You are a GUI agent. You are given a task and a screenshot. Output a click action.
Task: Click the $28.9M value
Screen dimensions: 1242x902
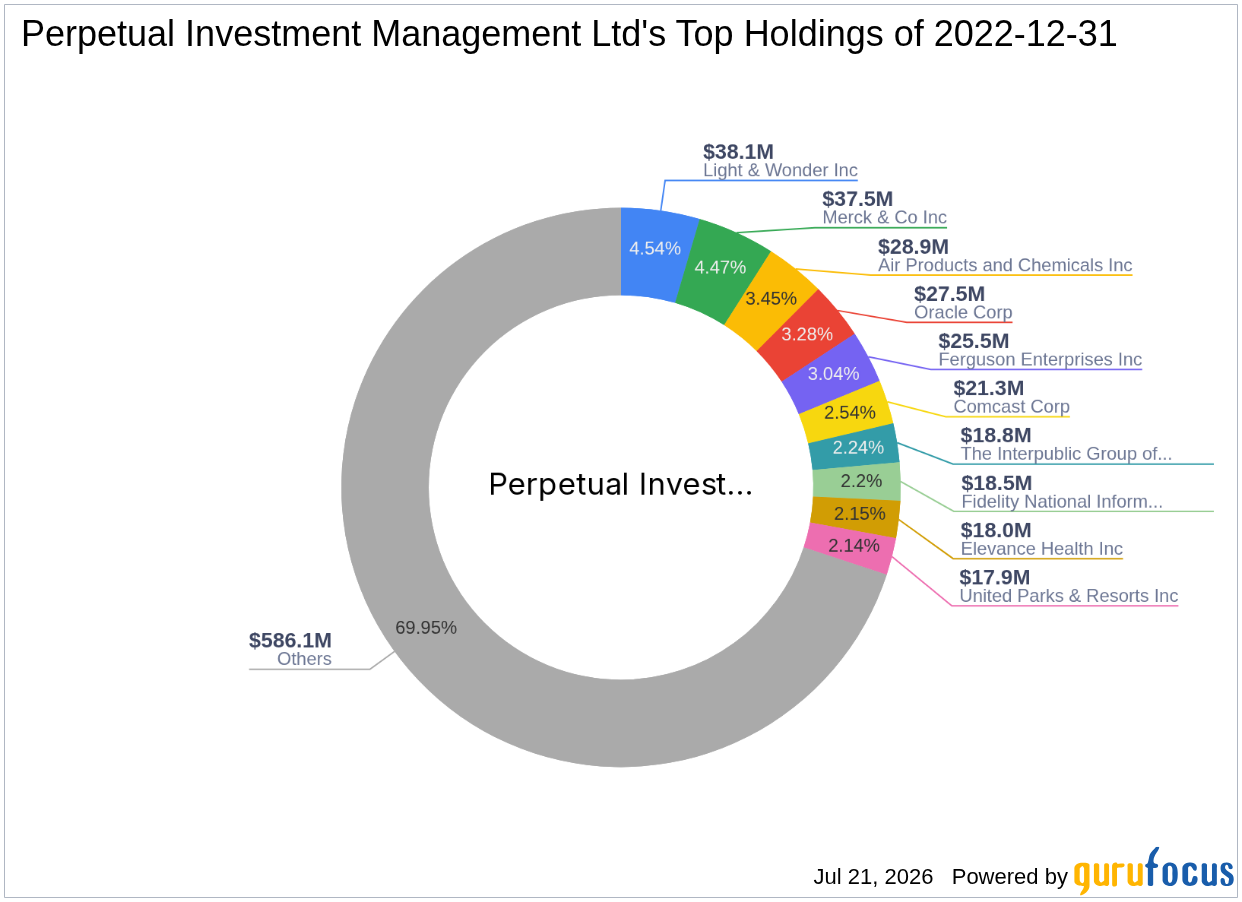click(x=913, y=246)
